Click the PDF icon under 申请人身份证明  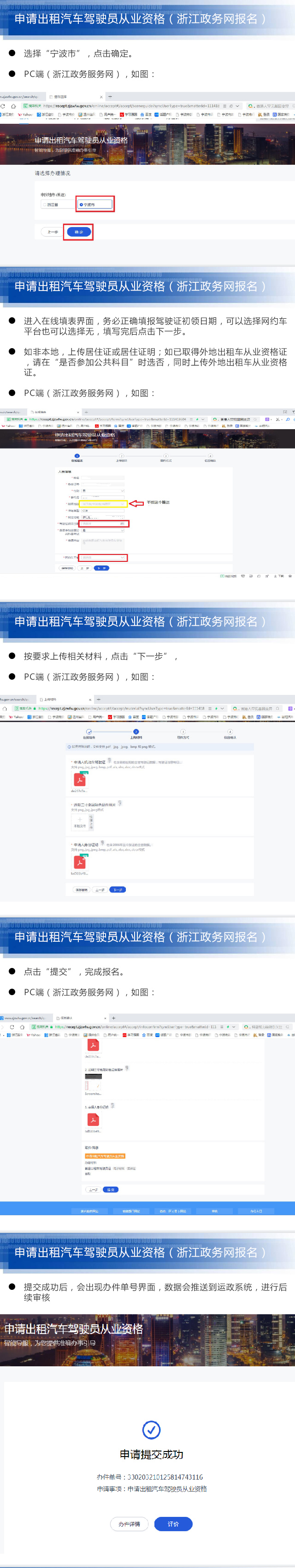tap(80, 862)
